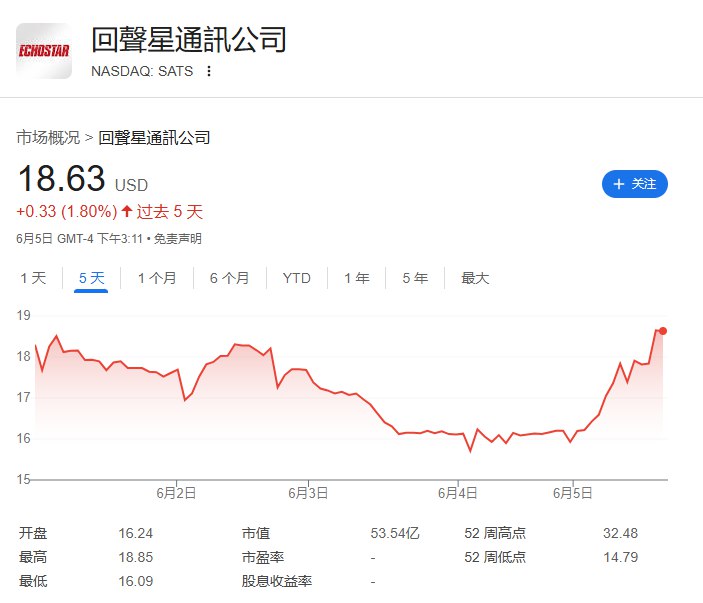Switch chart range to 1 年
This screenshot has height=603, width=703.
[357, 278]
